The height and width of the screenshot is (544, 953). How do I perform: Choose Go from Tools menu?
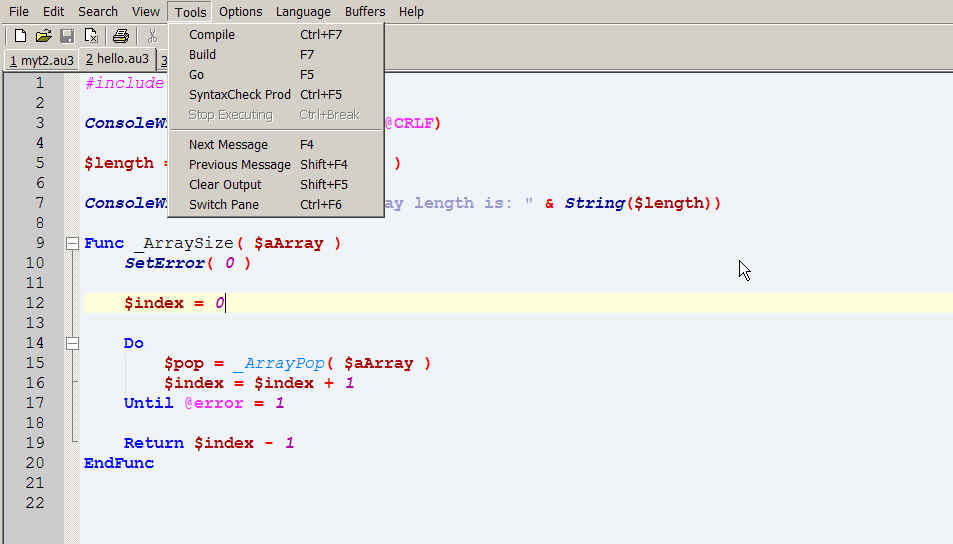tap(276, 75)
